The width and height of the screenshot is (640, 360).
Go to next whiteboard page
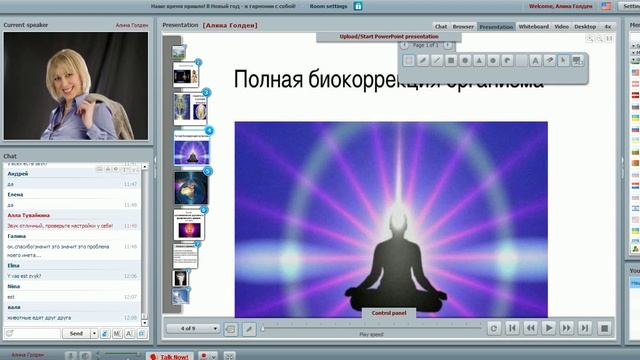tap(448, 45)
